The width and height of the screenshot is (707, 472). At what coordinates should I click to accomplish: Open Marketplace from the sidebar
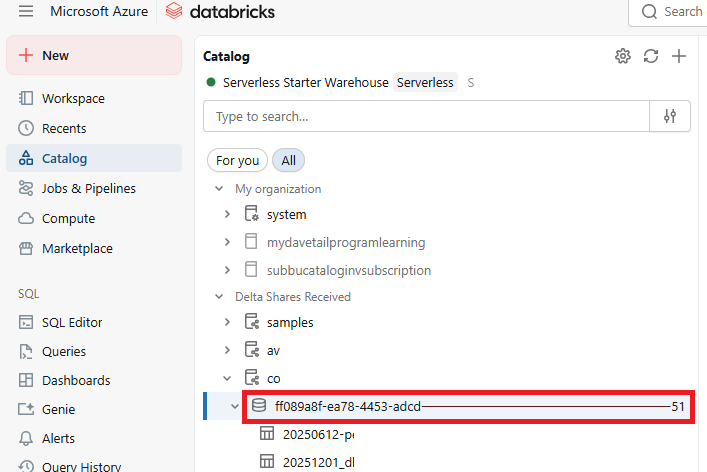pos(77,249)
